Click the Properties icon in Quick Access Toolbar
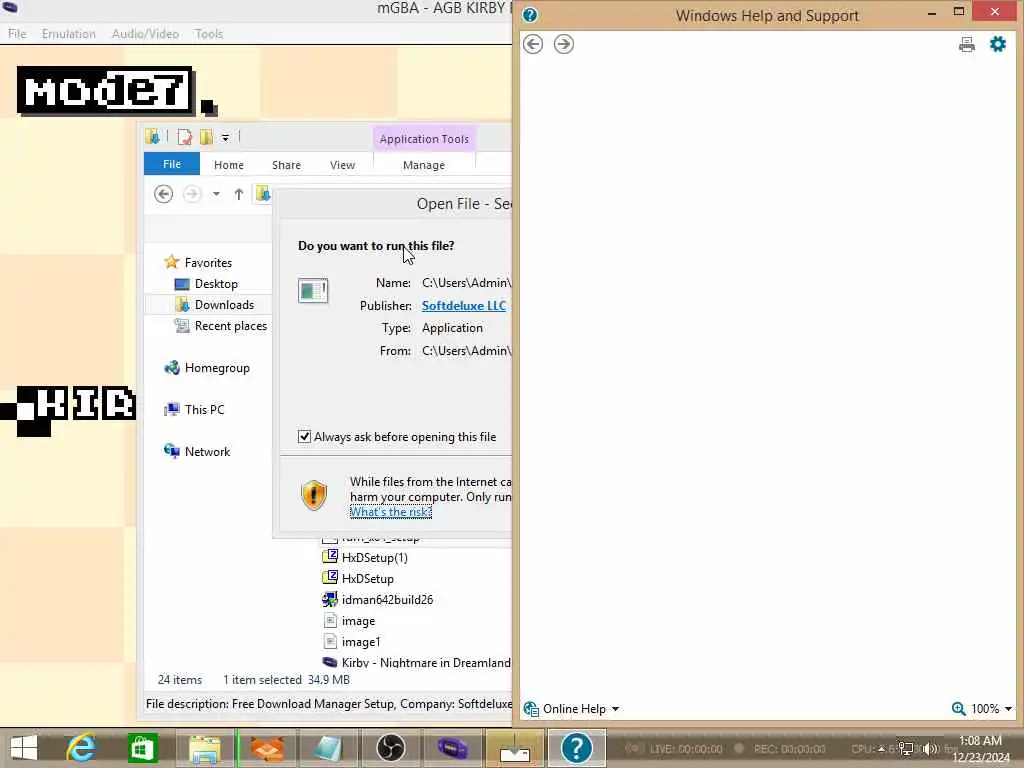The height and width of the screenshot is (768, 1024). [185, 137]
